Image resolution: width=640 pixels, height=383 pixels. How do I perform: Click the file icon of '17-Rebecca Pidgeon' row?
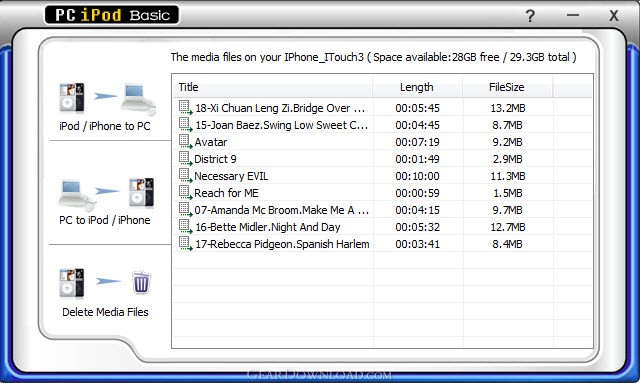[x=185, y=244]
